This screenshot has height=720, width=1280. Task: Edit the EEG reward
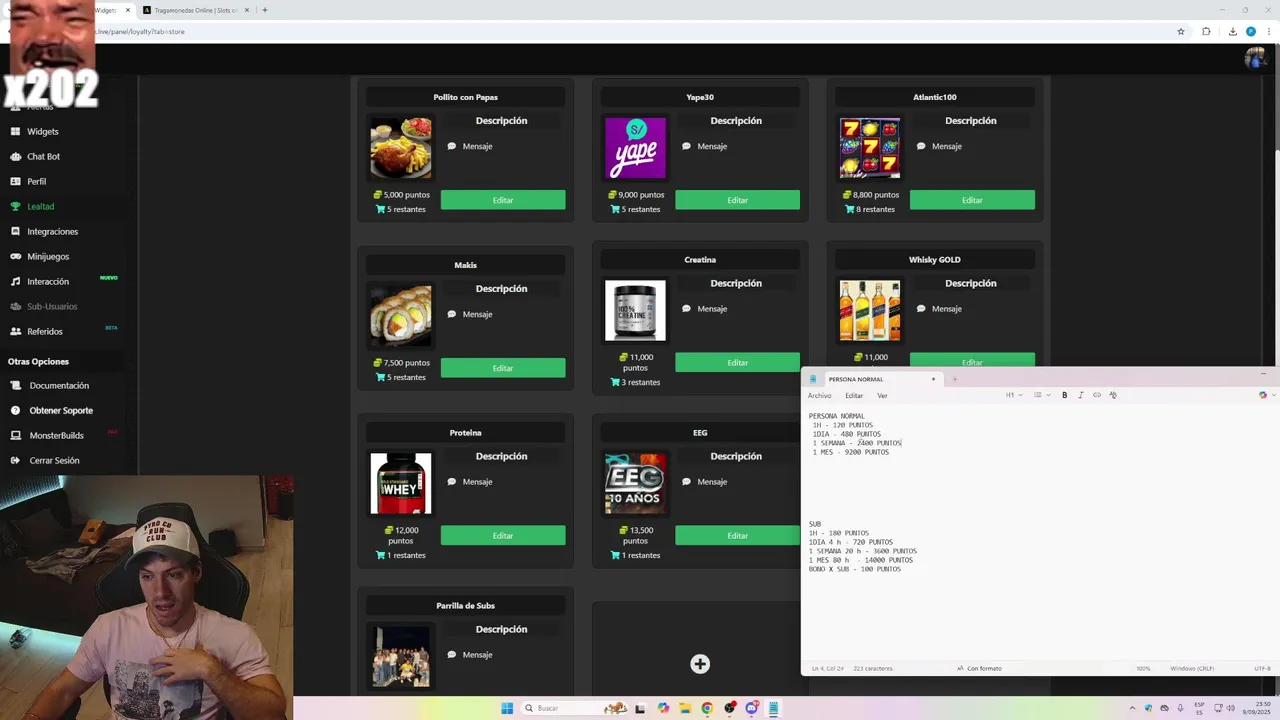[737, 535]
